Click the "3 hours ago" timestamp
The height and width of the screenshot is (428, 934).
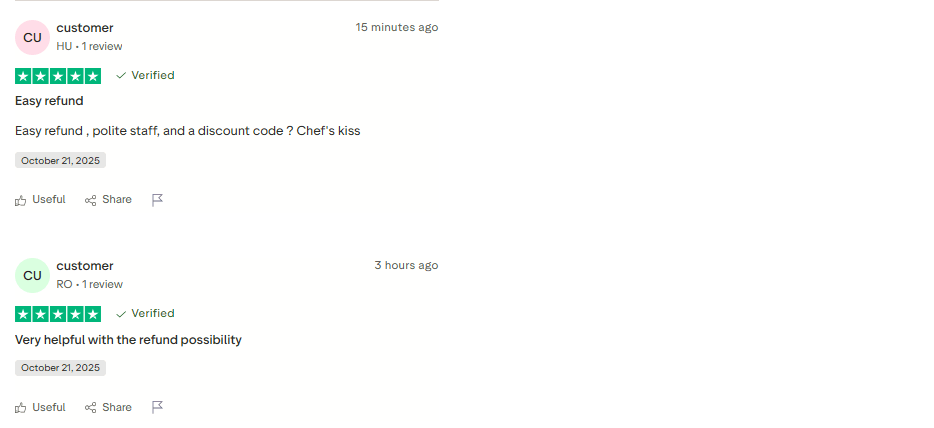[406, 265]
